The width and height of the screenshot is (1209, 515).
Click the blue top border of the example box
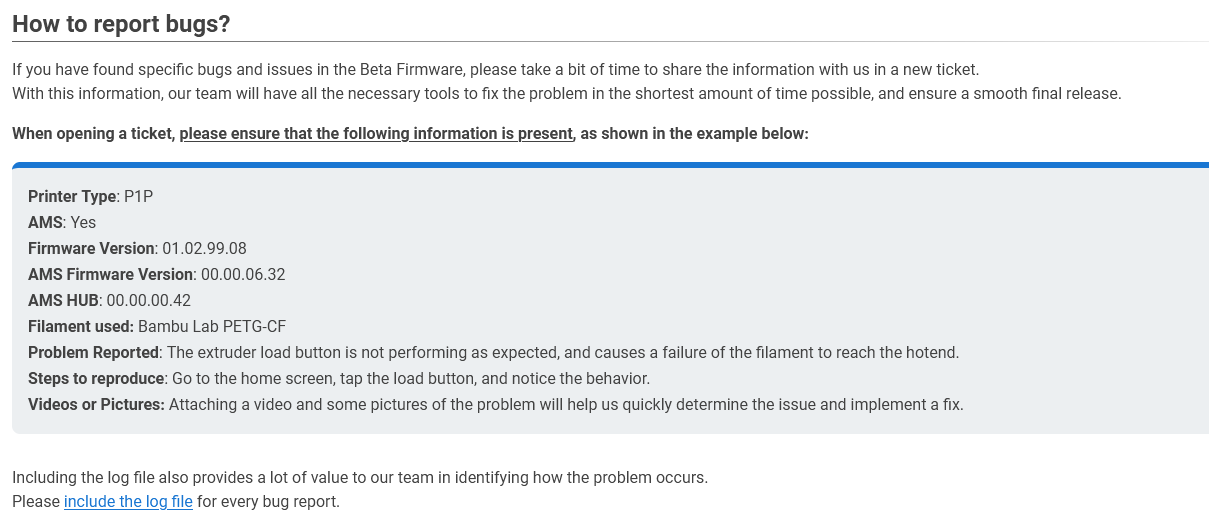[610, 165]
